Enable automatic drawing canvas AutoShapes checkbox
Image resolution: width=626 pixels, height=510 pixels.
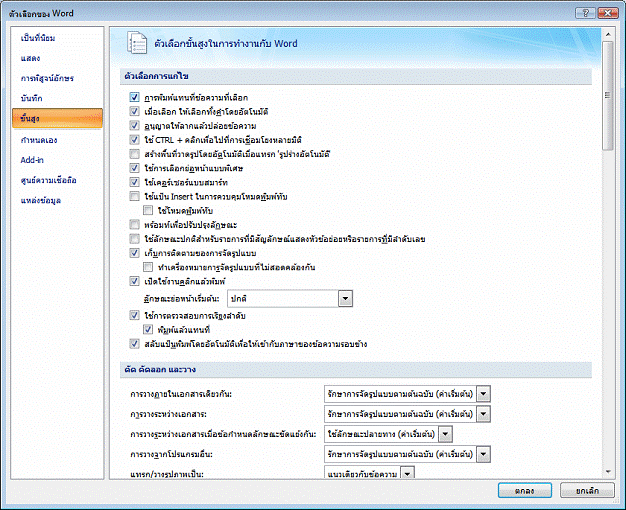135,154
